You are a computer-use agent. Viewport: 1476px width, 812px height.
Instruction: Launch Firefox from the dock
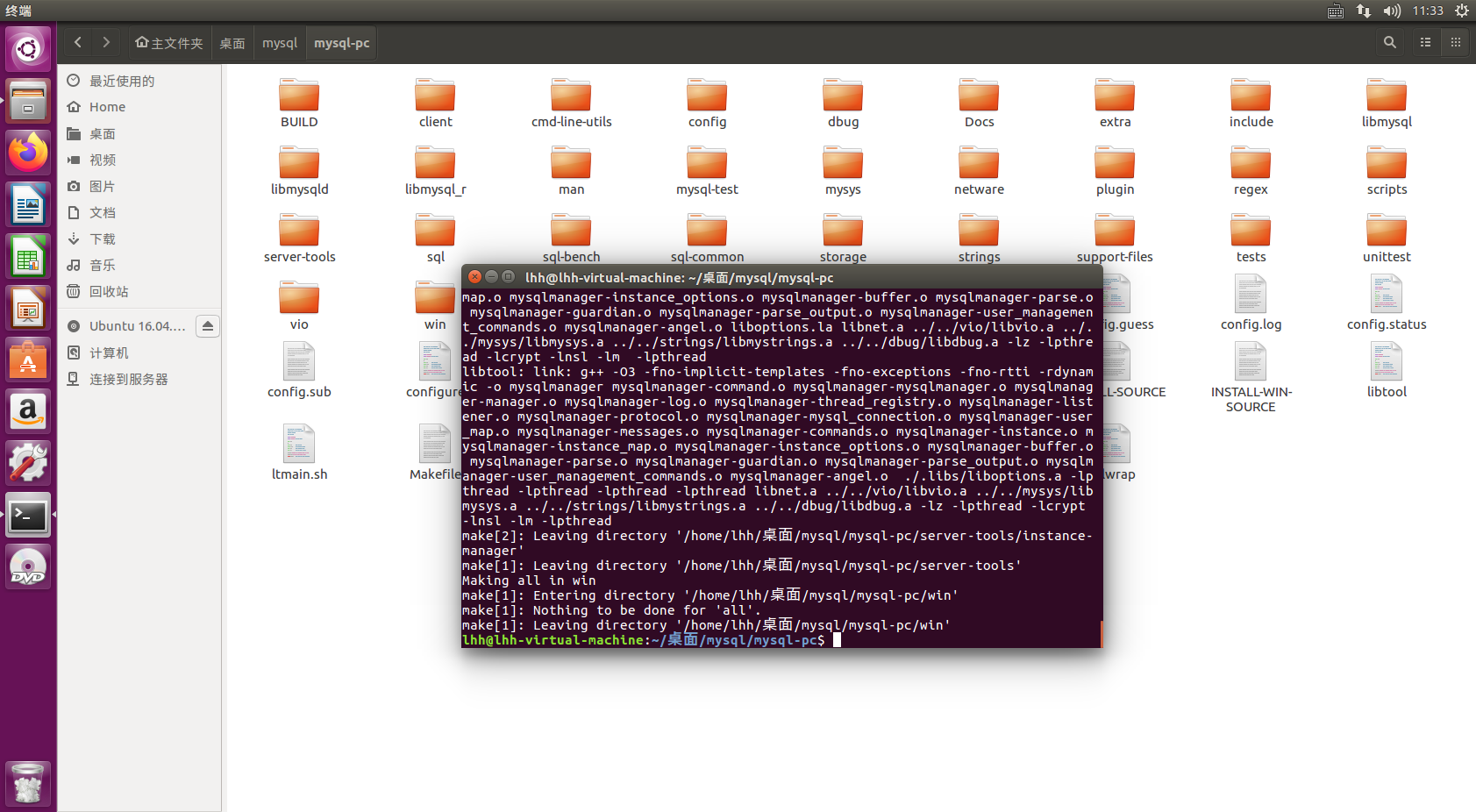pos(28,153)
